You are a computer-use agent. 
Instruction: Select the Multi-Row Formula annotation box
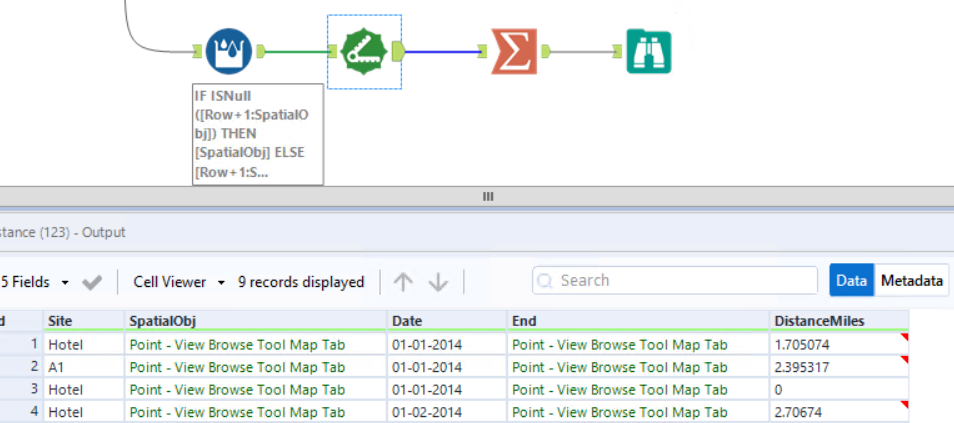pos(258,135)
